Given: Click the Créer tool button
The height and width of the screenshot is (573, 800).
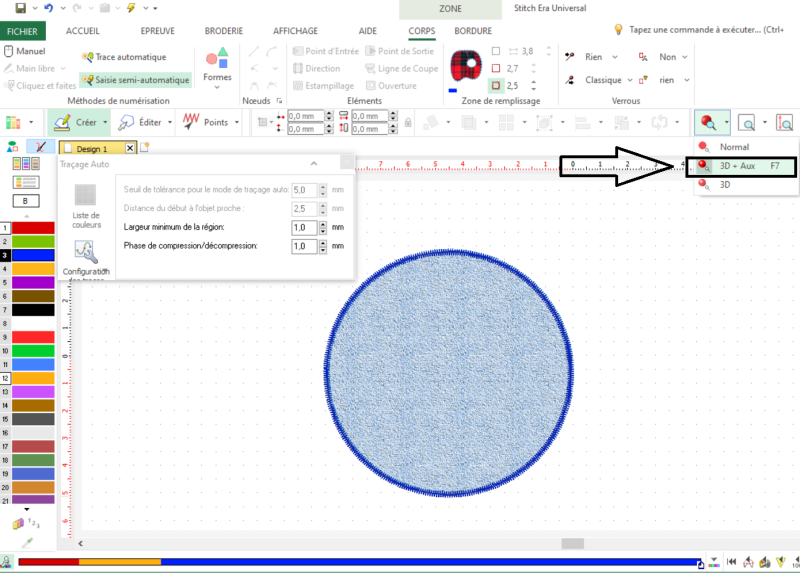Looking at the screenshot, I should tap(75, 122).
